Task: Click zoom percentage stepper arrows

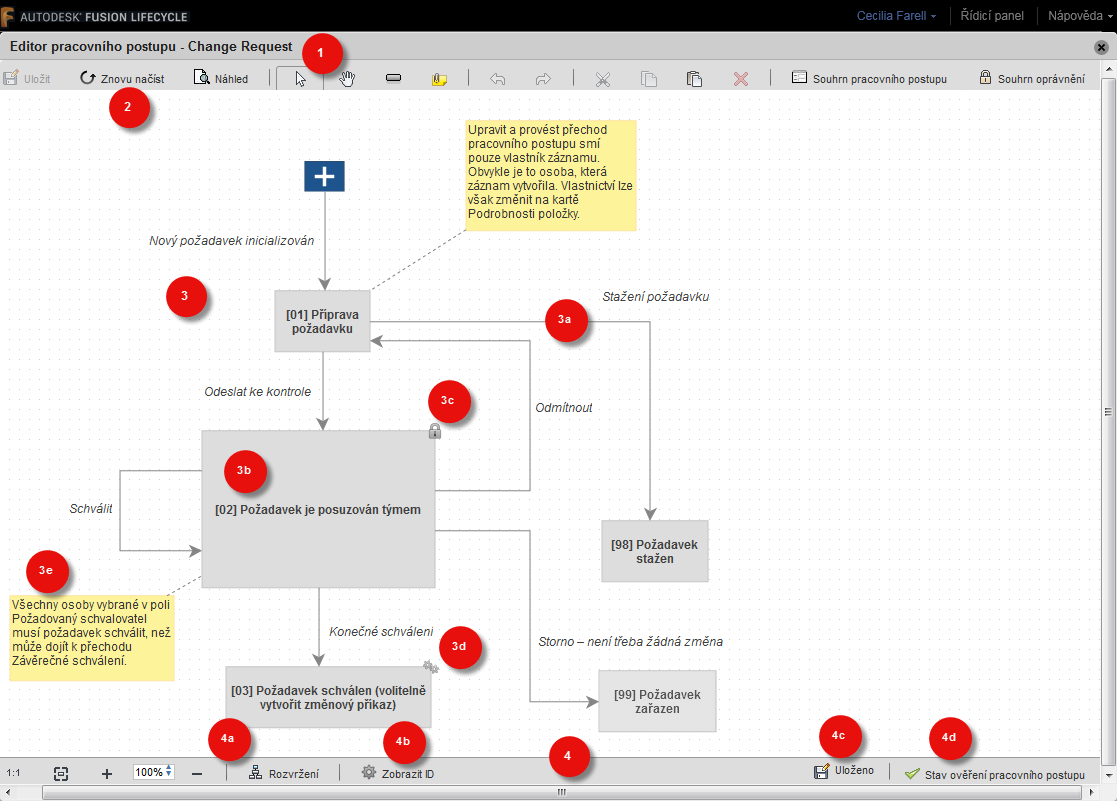Action: click(170, 772)
